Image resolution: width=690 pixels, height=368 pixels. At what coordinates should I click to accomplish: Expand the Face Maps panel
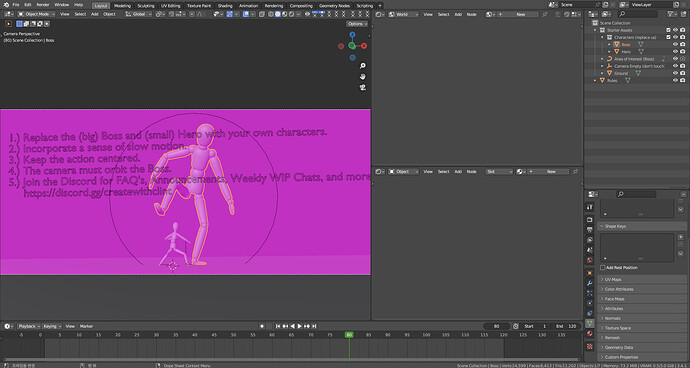tap(642, 299)
